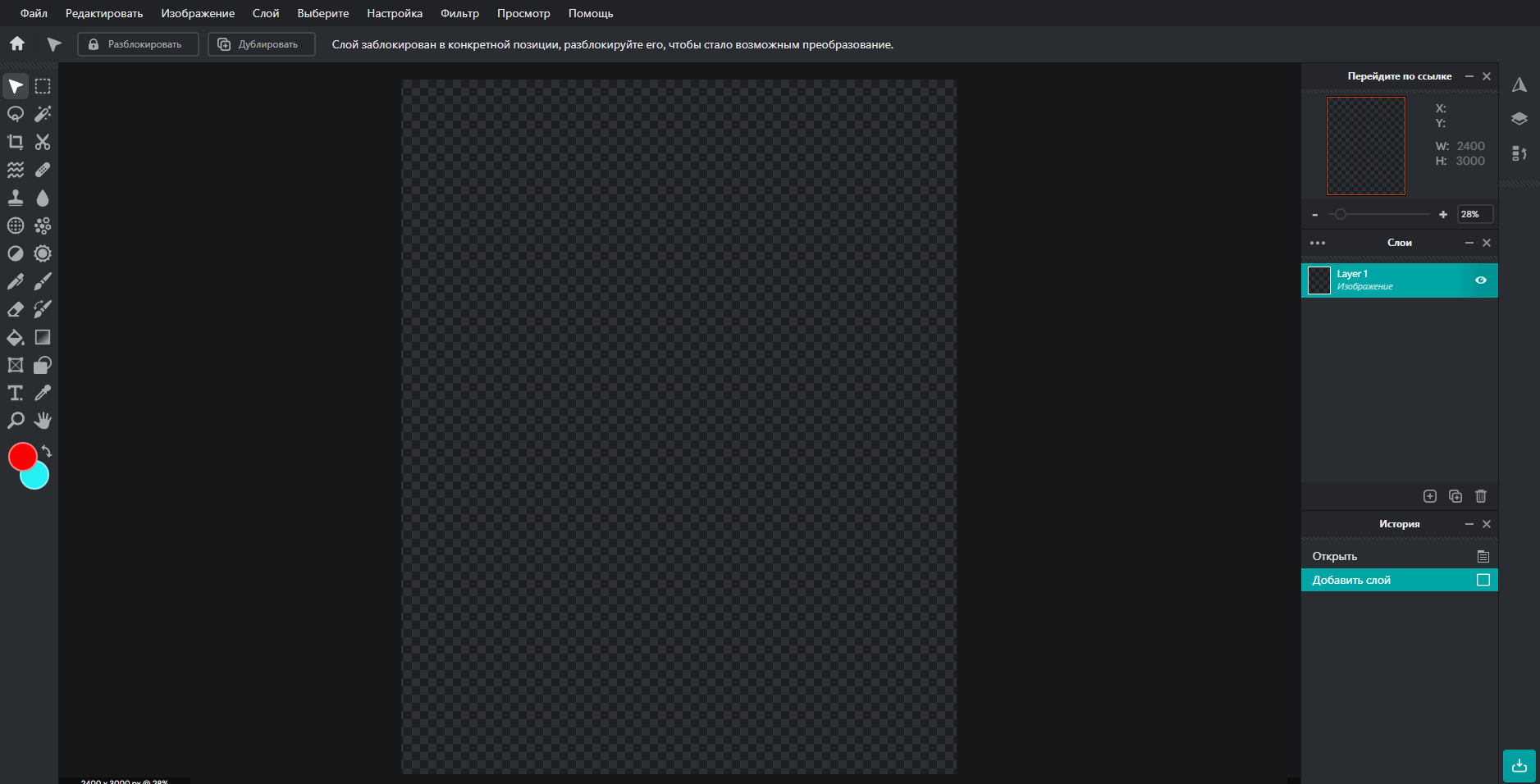
Task: Choose the Text tool
Action: pos(16,393)
